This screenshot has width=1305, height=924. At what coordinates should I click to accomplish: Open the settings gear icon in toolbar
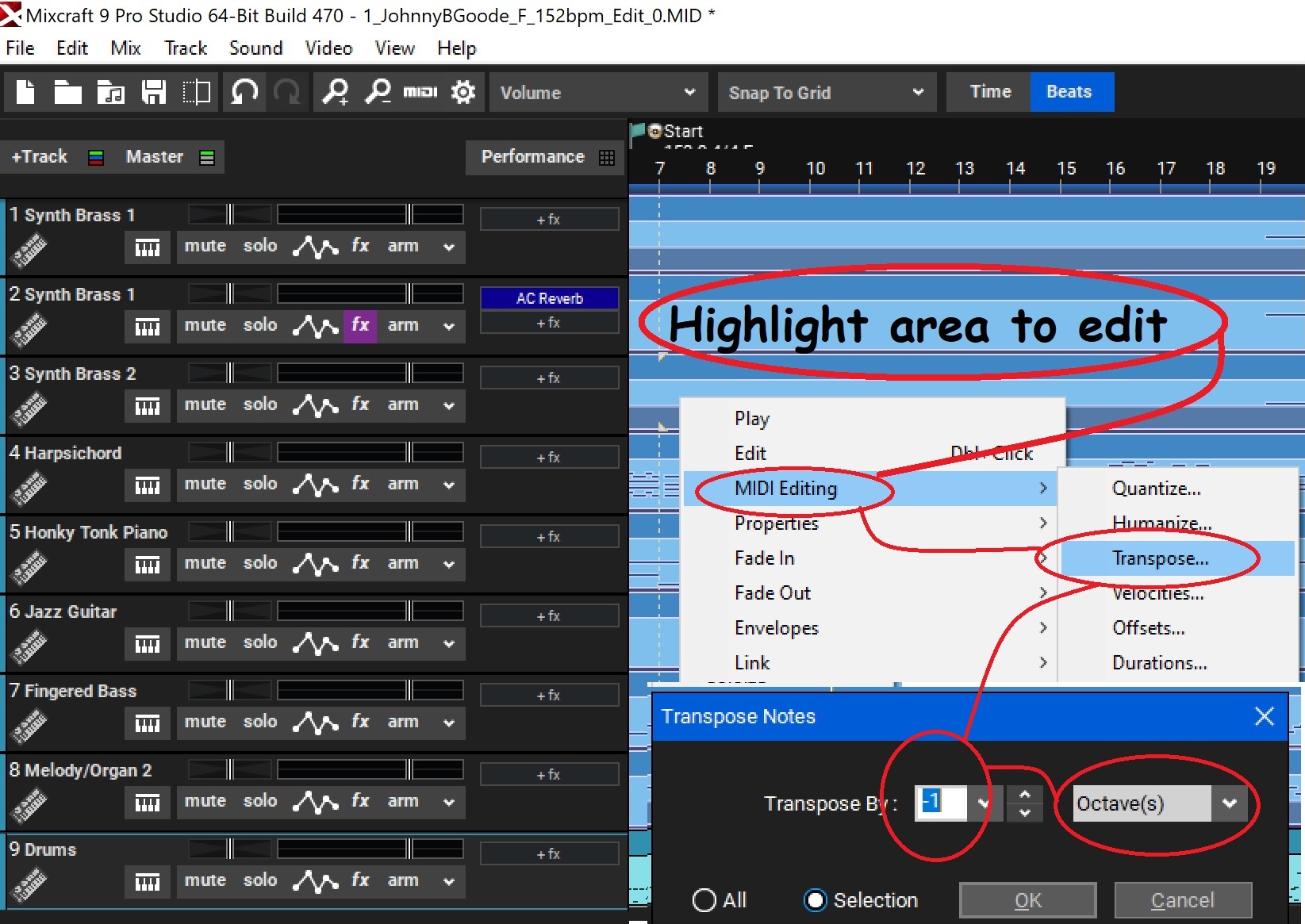click(x=463, y=93)
